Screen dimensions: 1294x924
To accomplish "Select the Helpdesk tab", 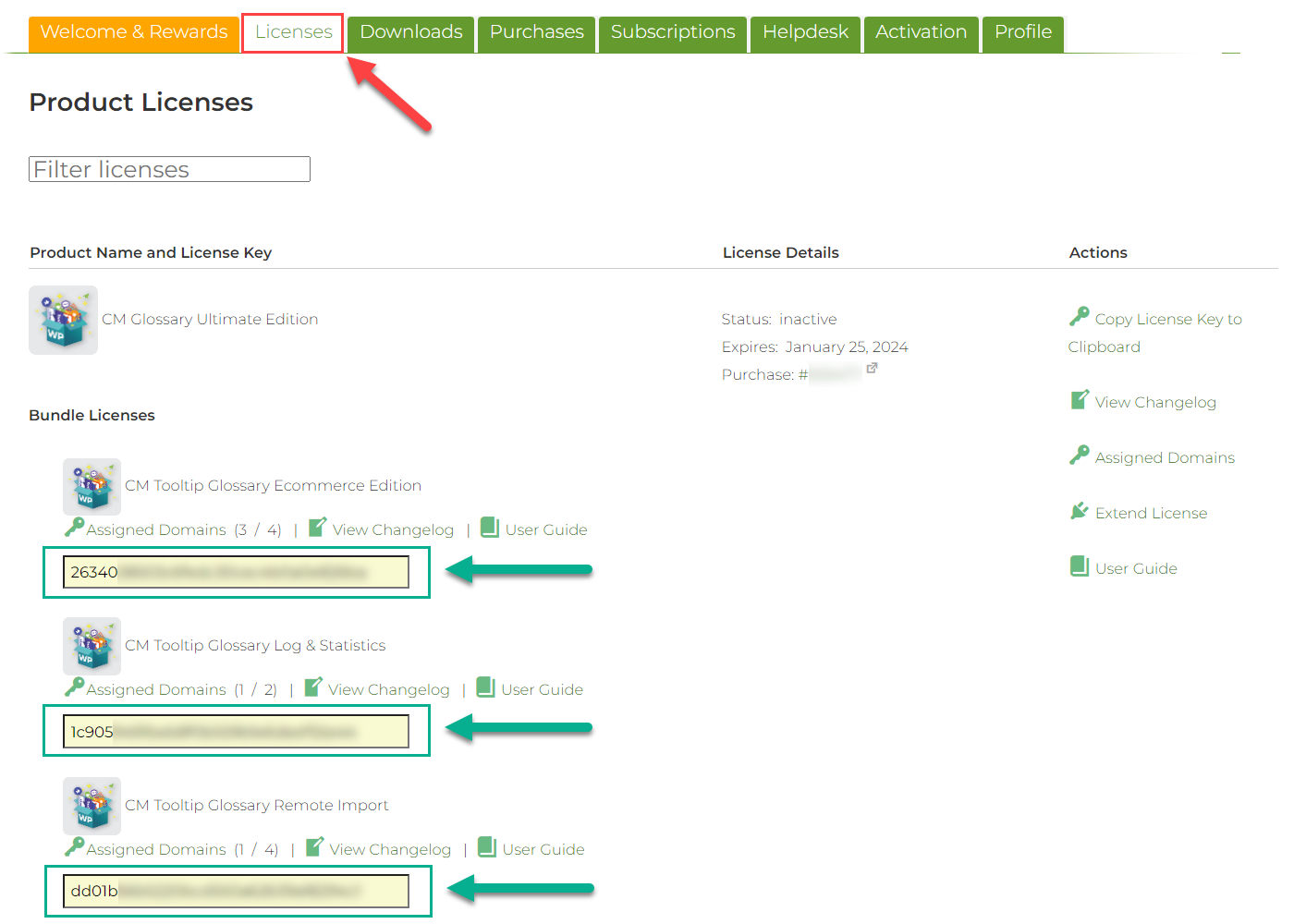I will 805,33.
